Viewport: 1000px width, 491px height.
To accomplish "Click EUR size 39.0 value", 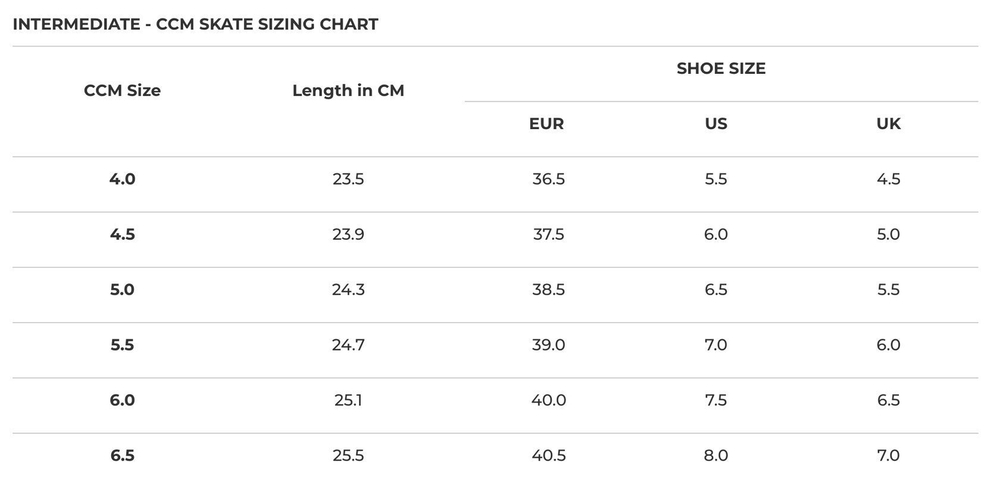I will click(x=548, y=345).
